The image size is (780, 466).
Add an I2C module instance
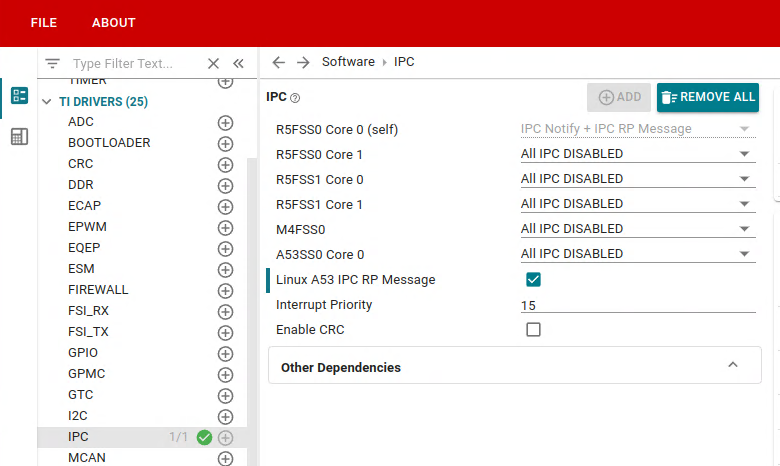(225, 417)
